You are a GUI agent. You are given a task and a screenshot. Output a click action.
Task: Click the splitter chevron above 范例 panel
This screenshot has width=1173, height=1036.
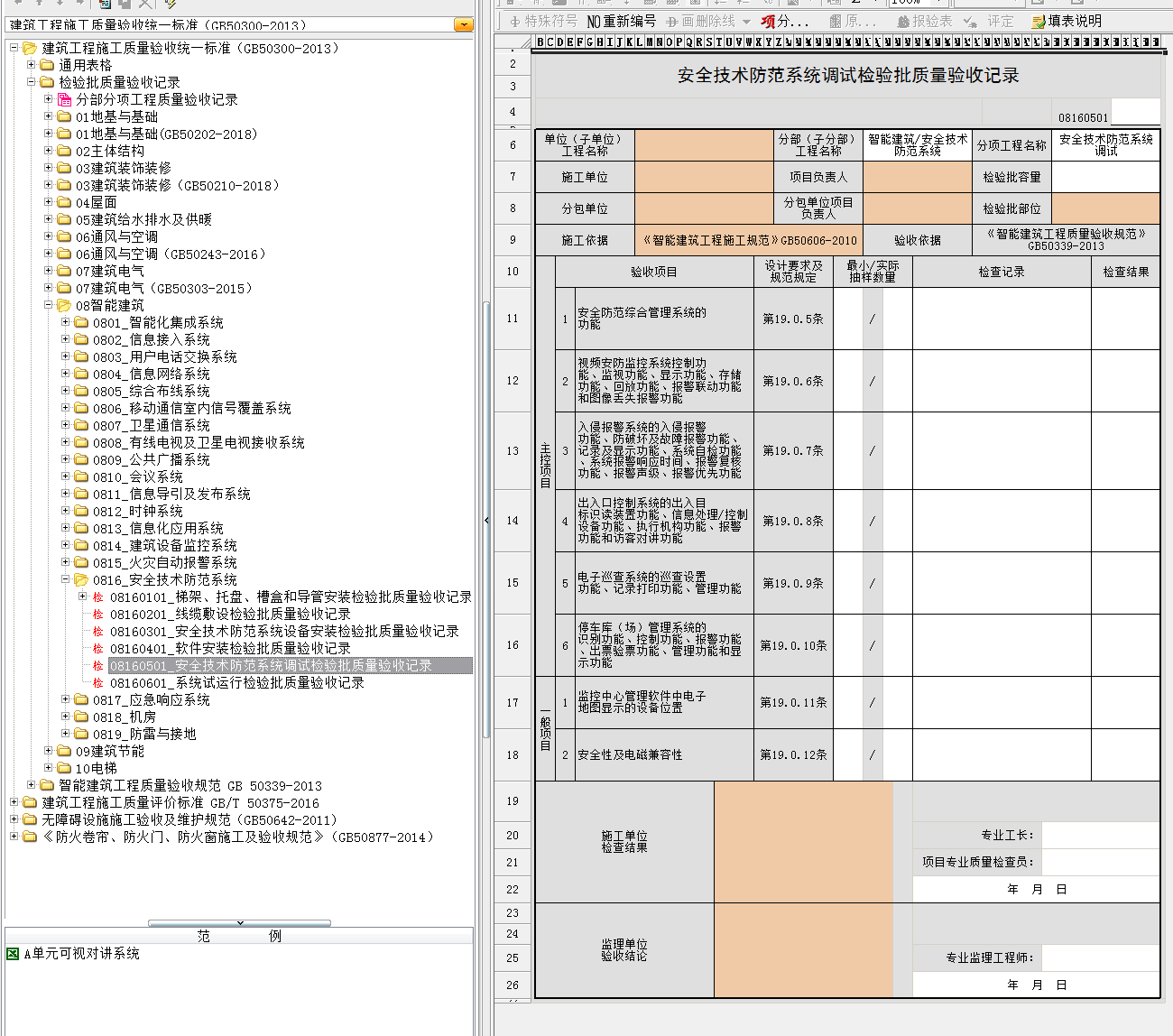pyautogui.click(x=240, y=922)
